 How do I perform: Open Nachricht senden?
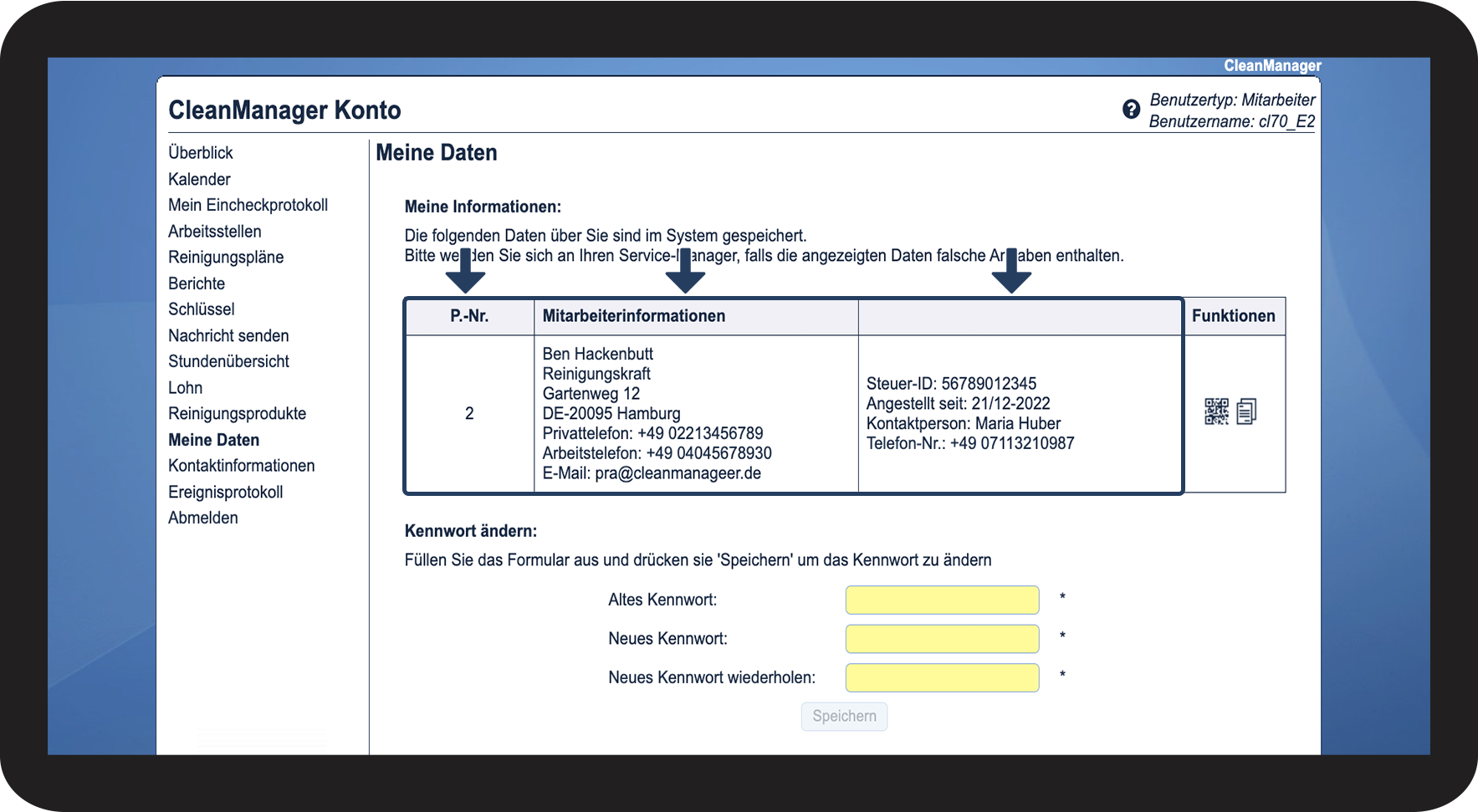click(x=228, y=336)
